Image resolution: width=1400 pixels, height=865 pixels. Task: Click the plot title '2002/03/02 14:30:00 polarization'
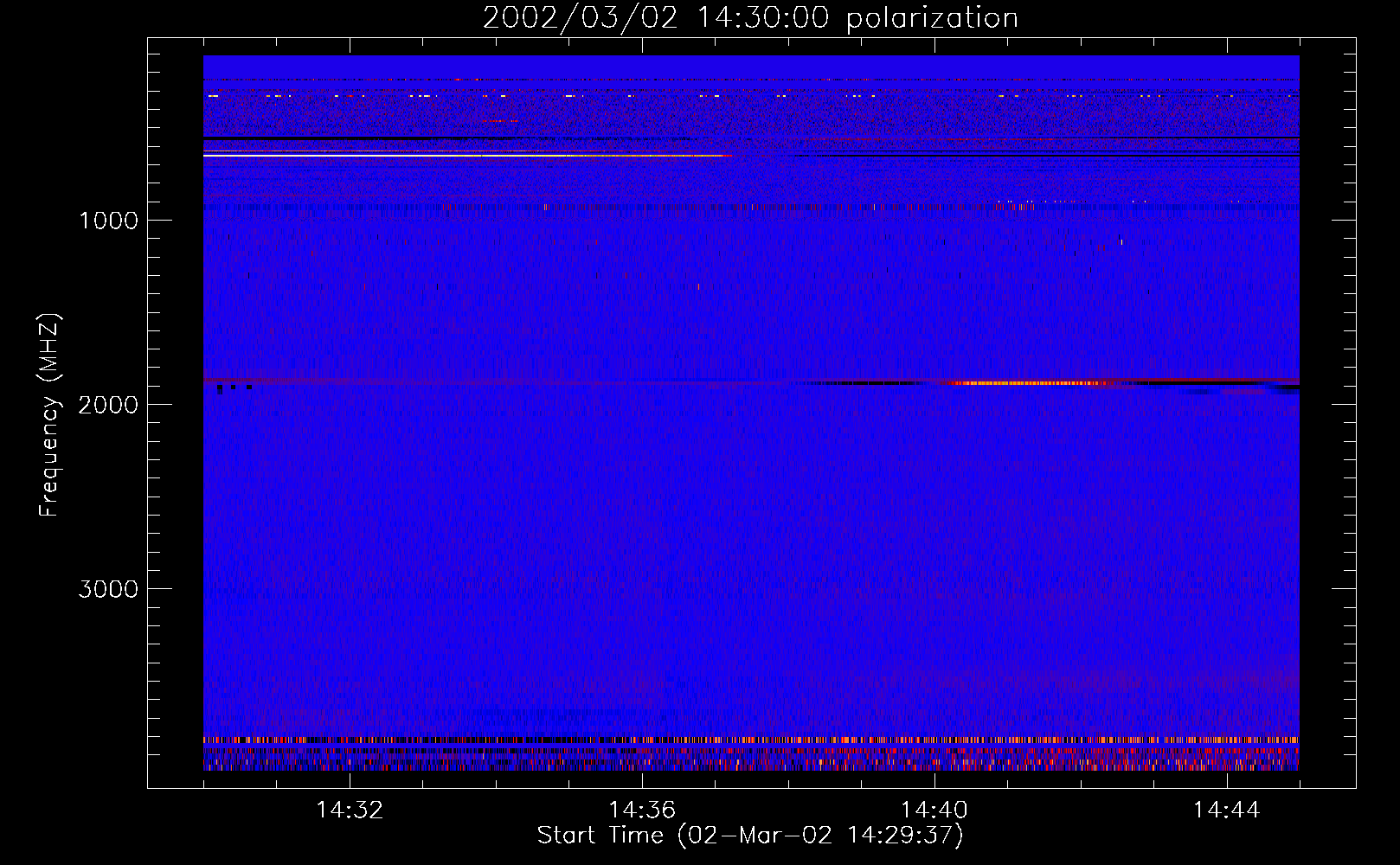tap(750, 18)
